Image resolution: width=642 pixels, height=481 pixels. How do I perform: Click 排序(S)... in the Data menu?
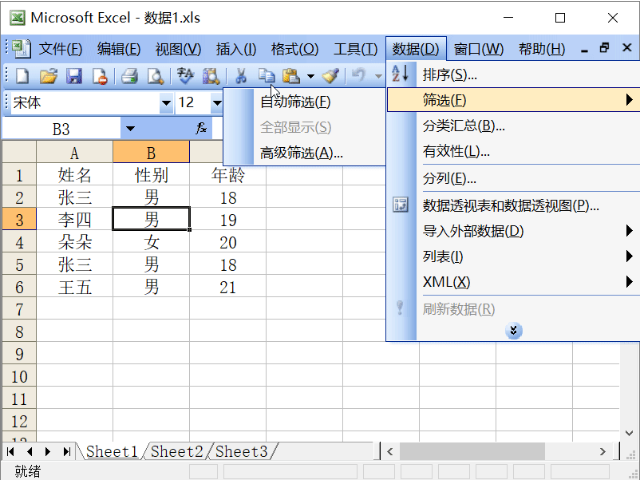[x=450, y=74]
